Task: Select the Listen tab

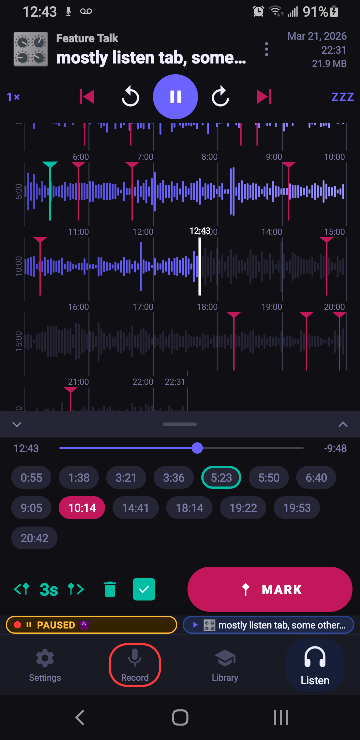Action: tap(315, 666)
